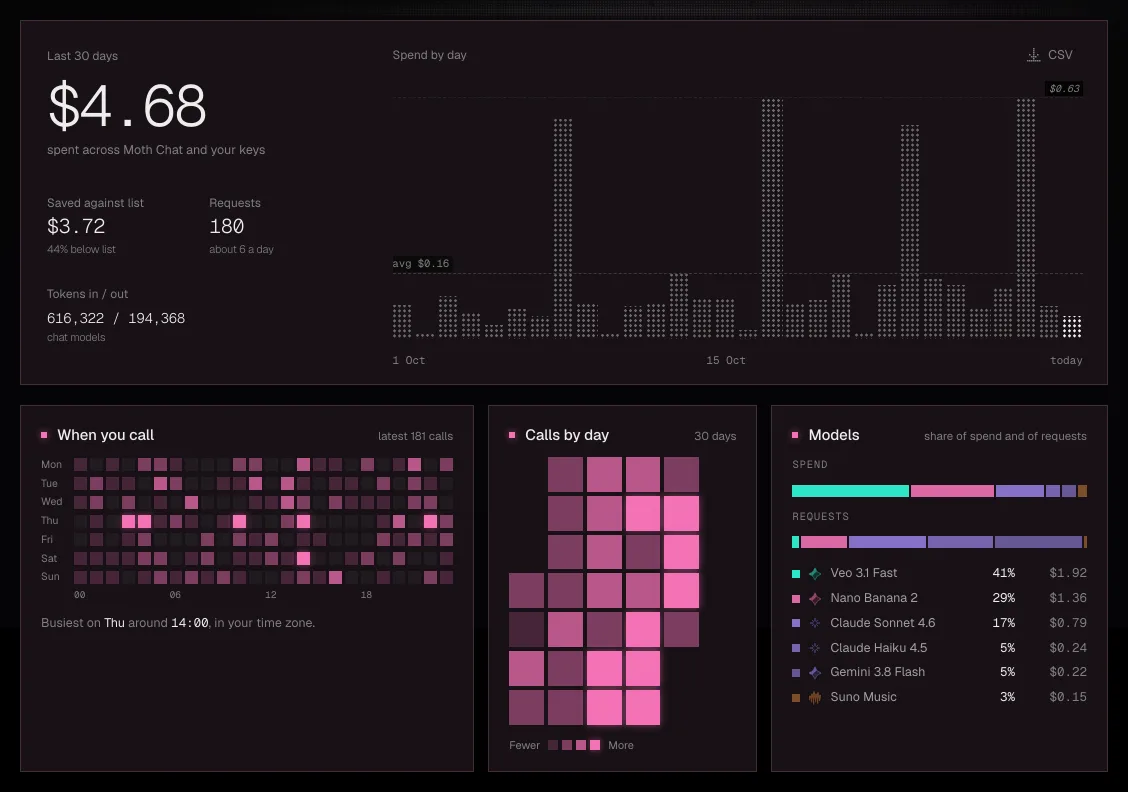Click the Gemini 3.8 Flash model icon
This screenshot has width=1128, height=792.
coord(815,672)
